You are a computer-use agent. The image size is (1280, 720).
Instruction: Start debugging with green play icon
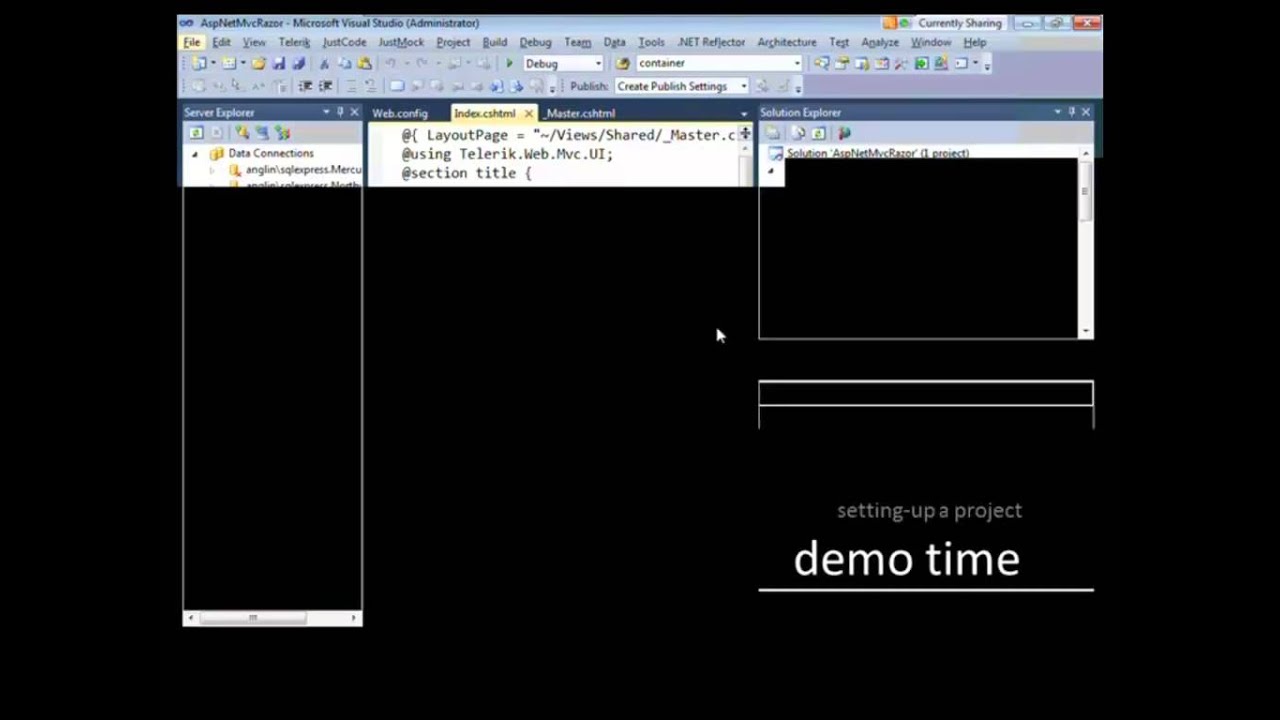pos(510,63)
